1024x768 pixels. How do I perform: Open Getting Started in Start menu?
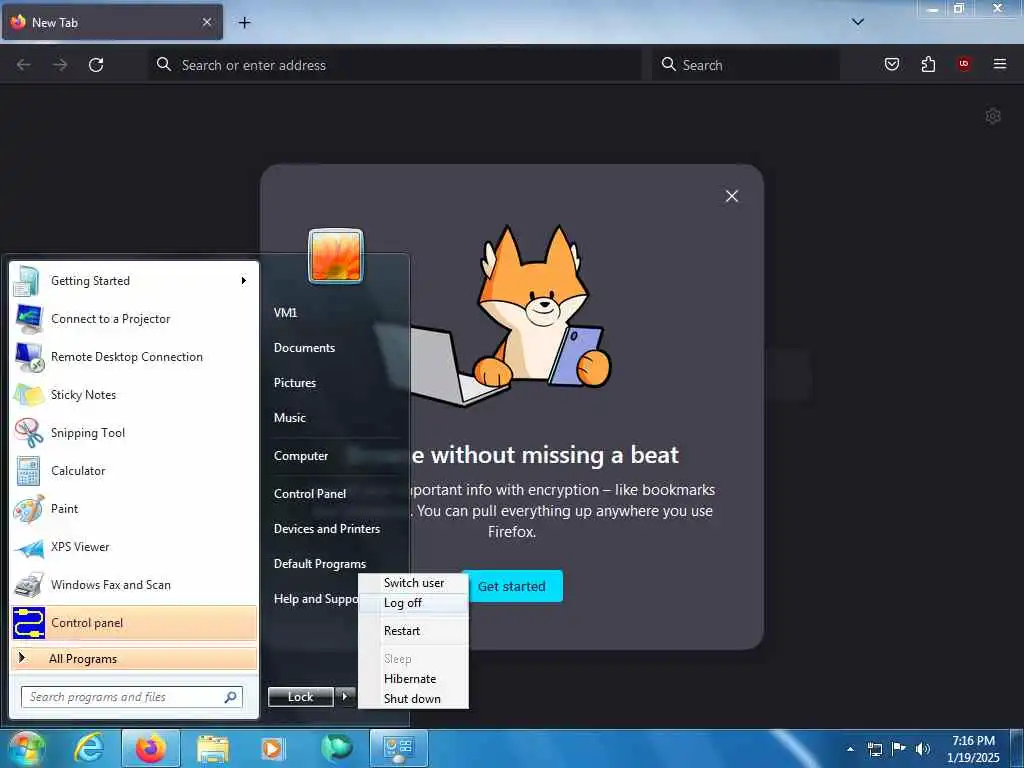pos(134,281)
